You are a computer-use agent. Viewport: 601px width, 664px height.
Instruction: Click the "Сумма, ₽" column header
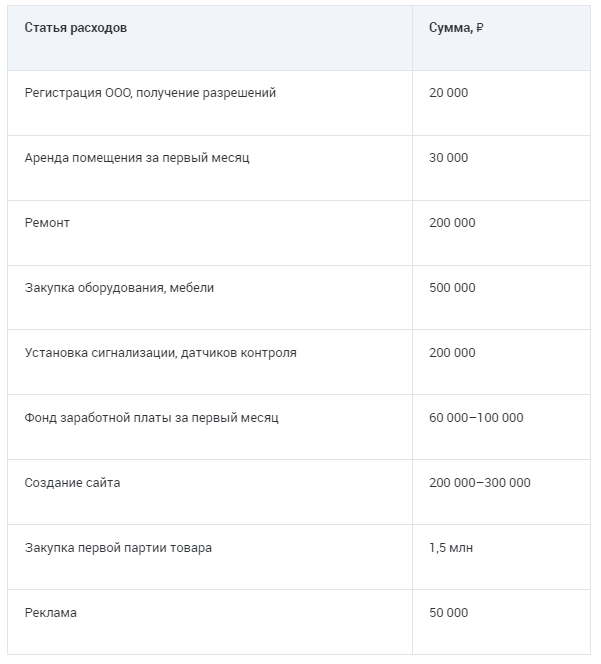[x=456, y=28]
